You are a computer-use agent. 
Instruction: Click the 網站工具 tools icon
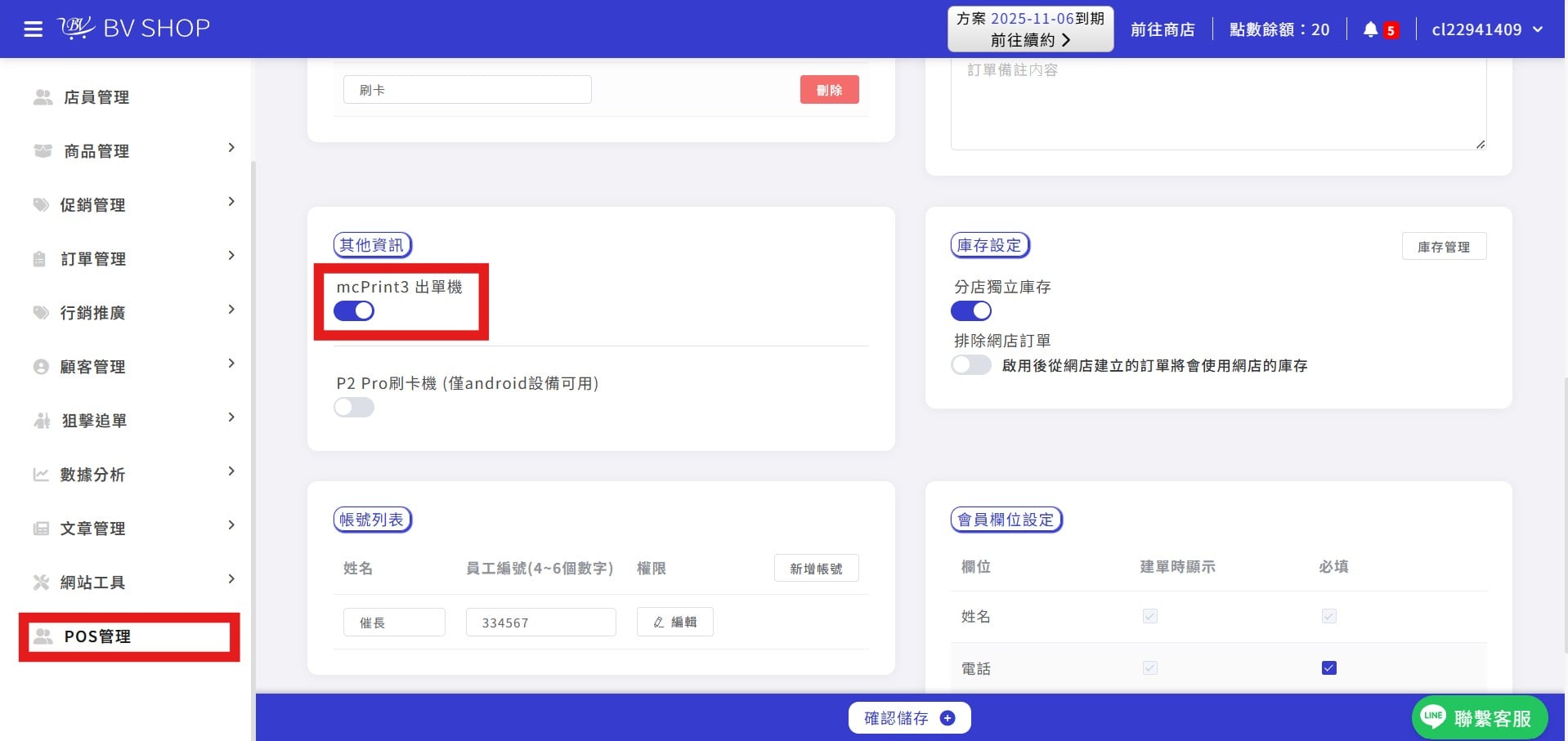[41, 583]
